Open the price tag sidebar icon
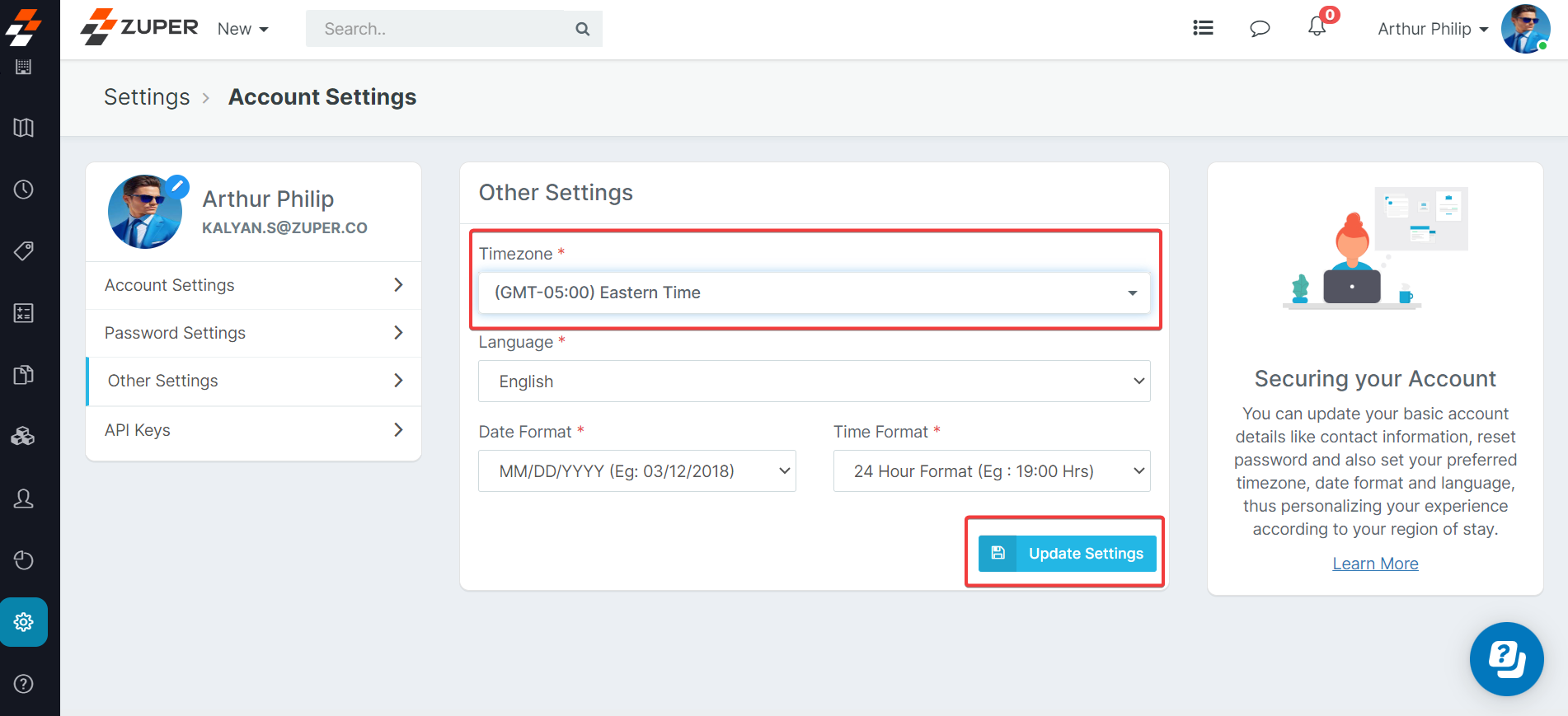Viewport: 1568px width, 716px height. tap(24, 250)
